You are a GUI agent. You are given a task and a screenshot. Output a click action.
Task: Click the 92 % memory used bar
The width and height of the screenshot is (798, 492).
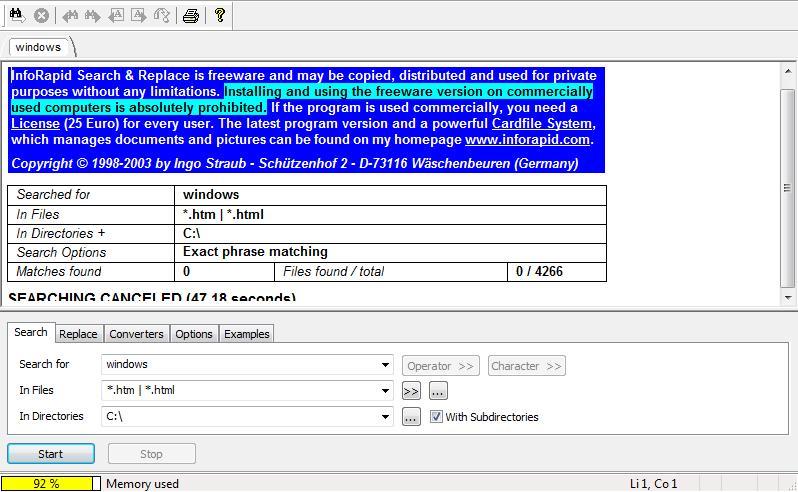click(50, 483)
